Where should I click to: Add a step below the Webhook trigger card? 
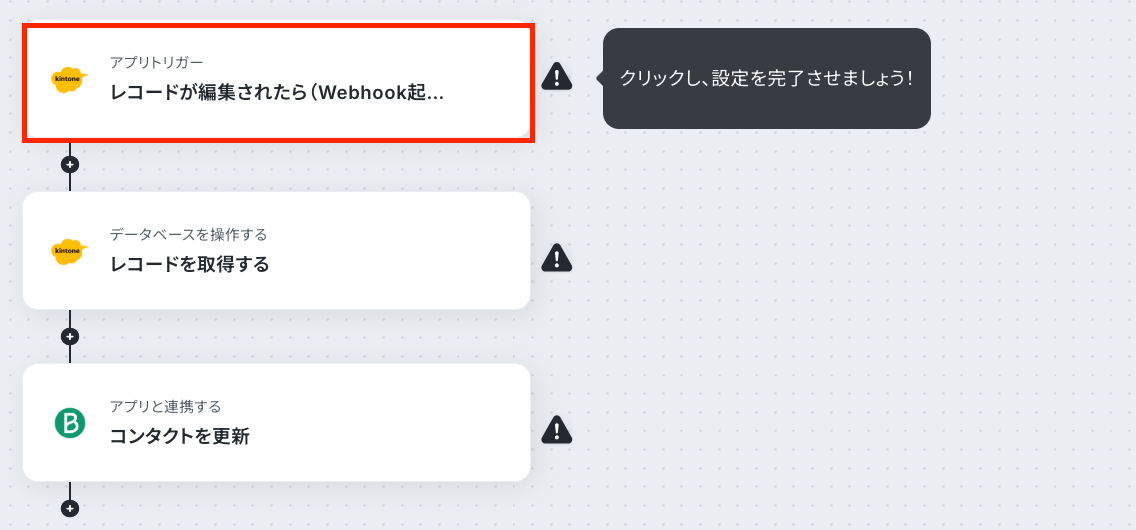coord(70,164)
